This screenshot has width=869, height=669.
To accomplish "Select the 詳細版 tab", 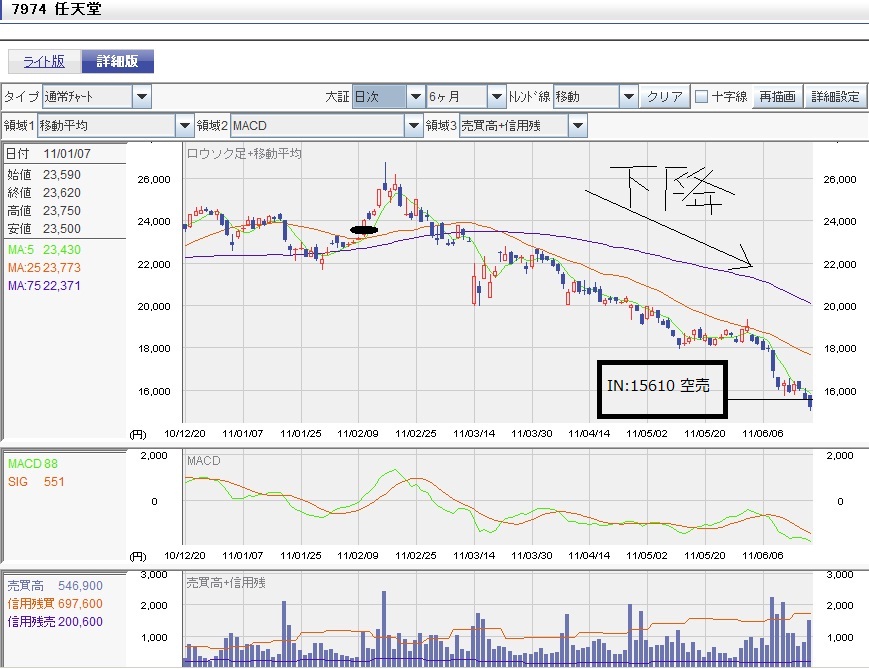I will pos(117,61).
